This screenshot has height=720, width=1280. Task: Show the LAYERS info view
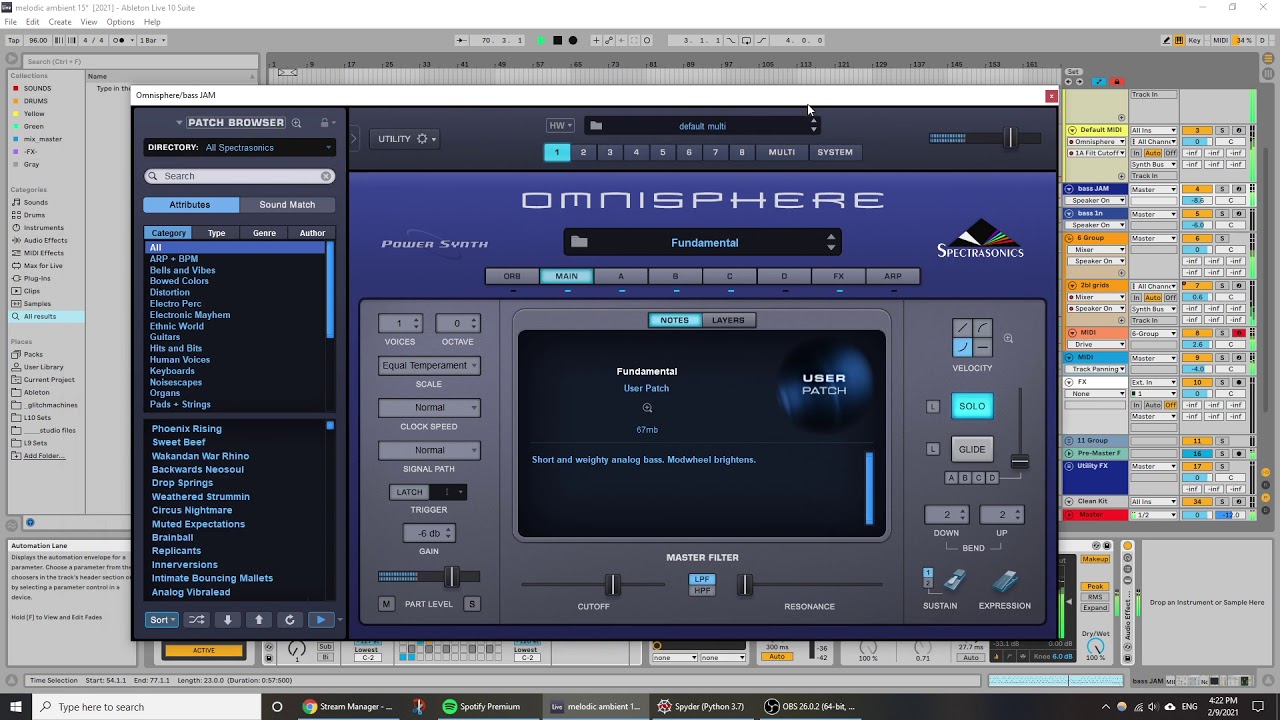coord(728,320)
